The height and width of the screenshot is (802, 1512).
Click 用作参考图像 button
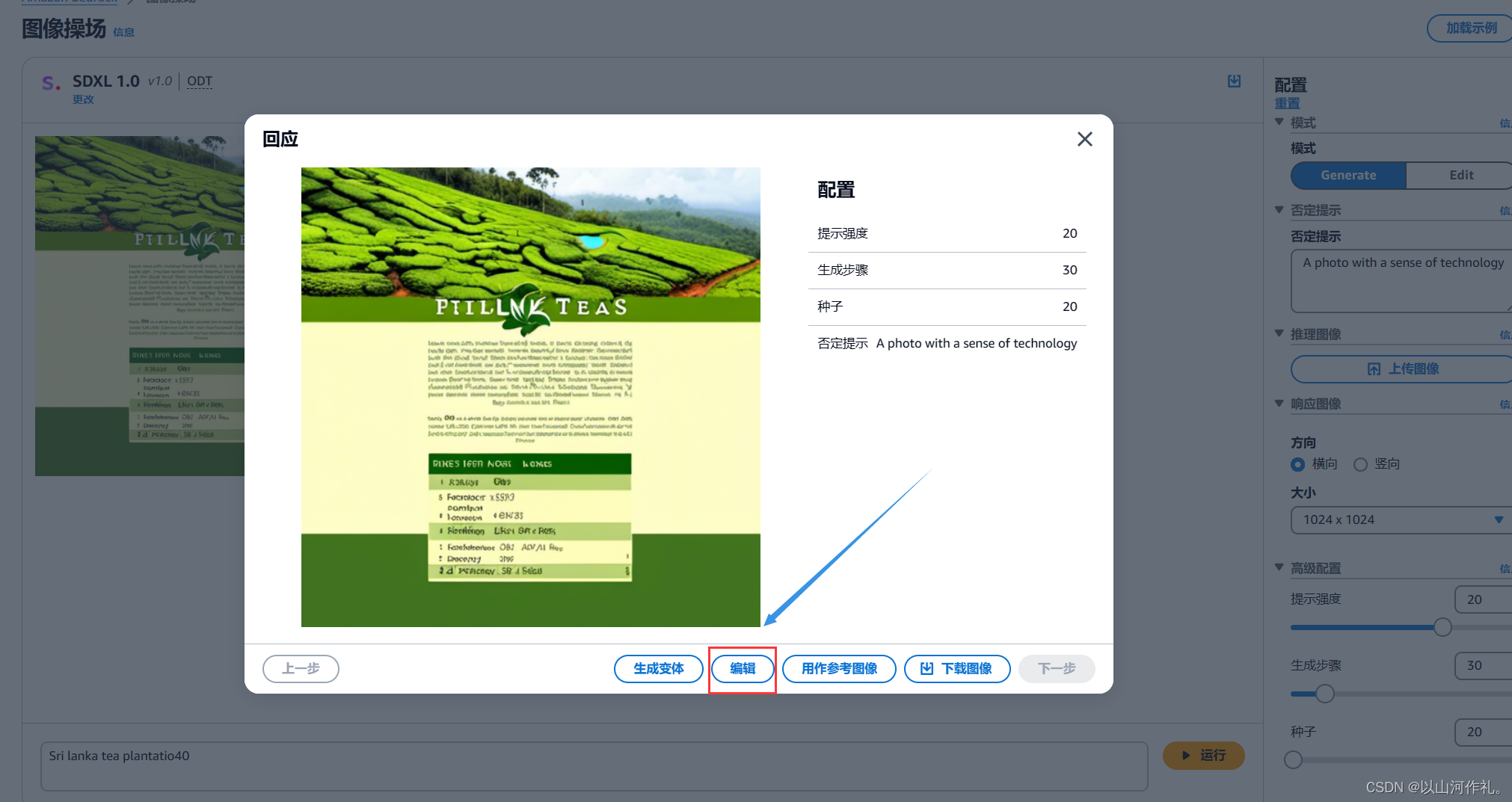click(x=839, y=669)
